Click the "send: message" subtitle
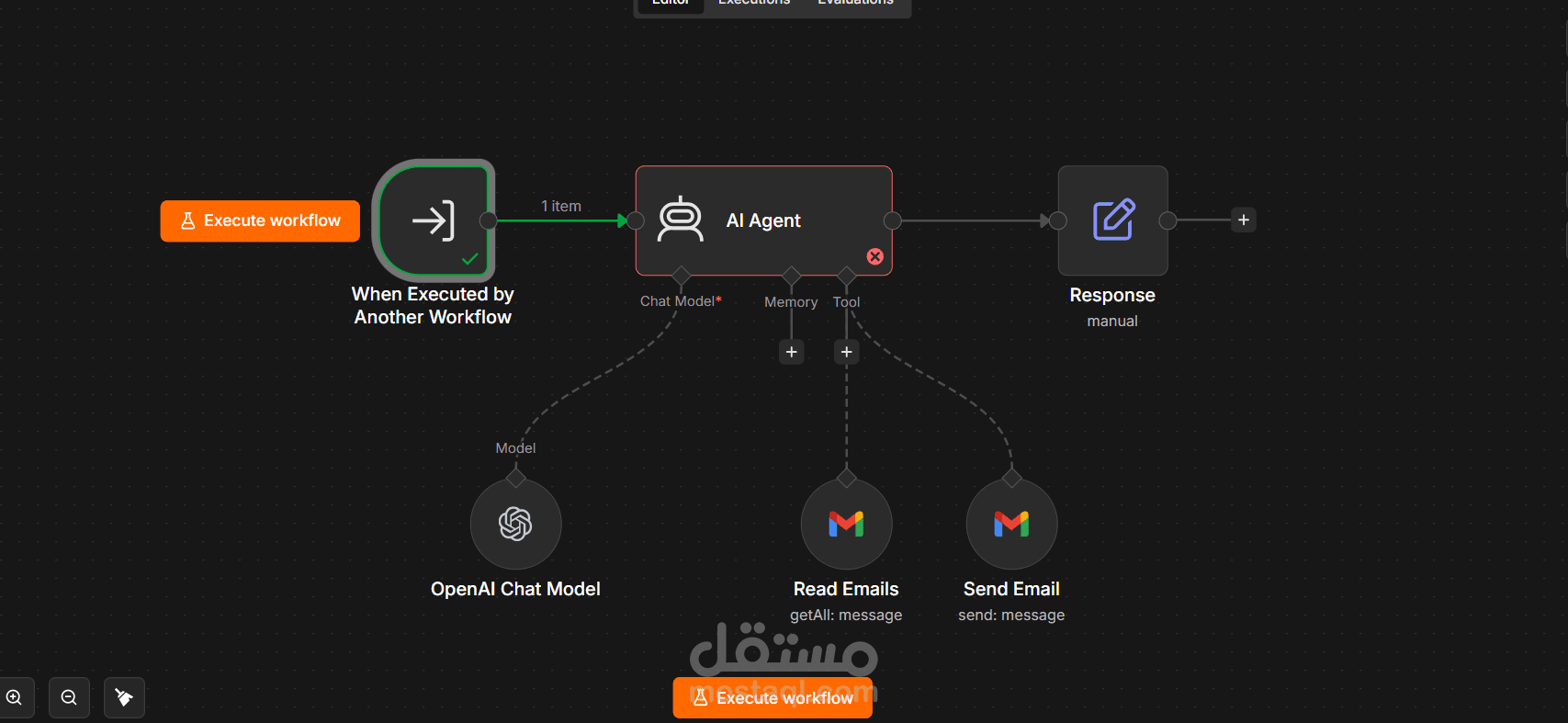Image resolution: width=1568 pixels, height=723 pixels. tap(1011, 616)
